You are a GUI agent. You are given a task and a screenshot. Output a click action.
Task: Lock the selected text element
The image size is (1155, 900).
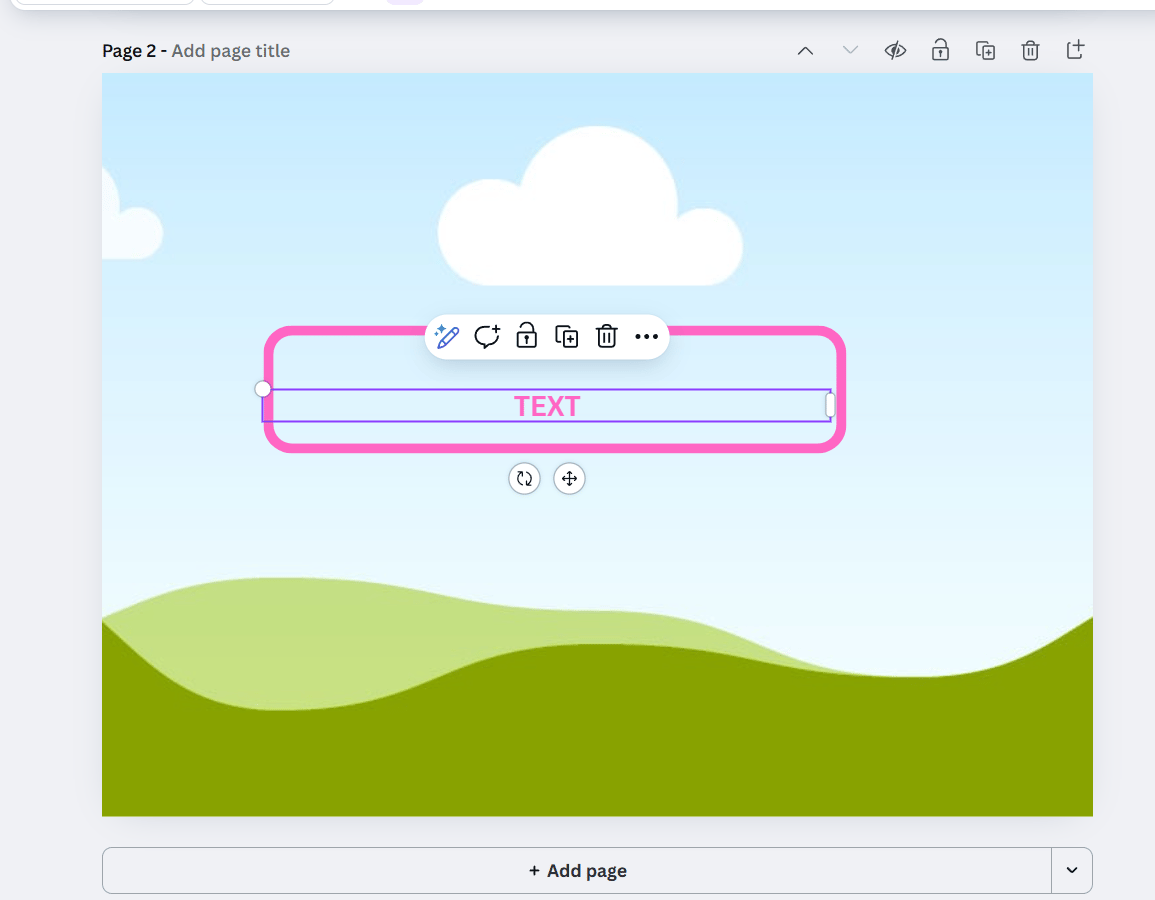point(526,336)
